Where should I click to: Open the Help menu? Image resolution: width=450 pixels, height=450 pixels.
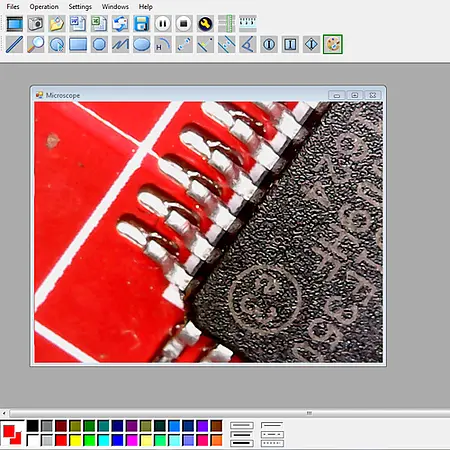(146, 7)
